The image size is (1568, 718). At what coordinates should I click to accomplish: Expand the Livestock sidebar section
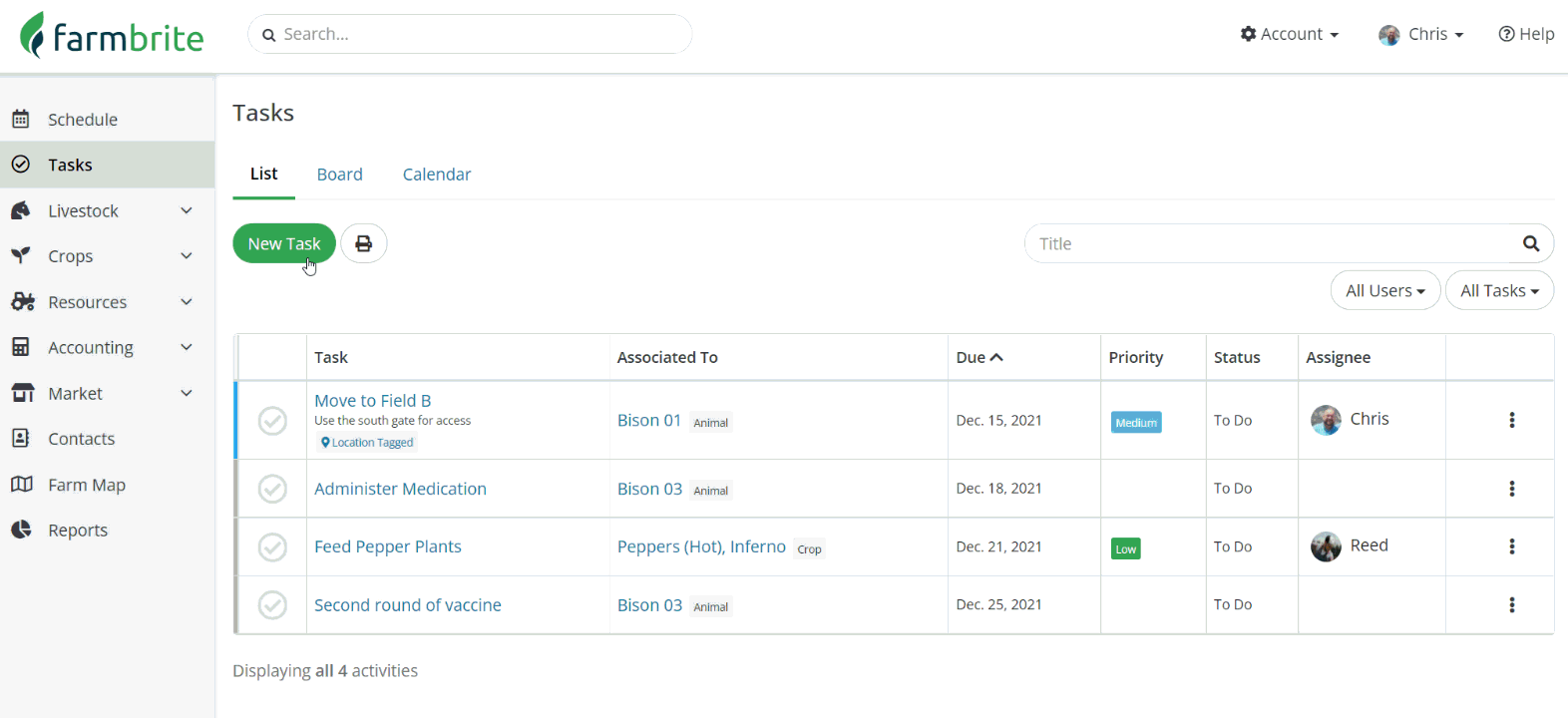pos(187,210)
